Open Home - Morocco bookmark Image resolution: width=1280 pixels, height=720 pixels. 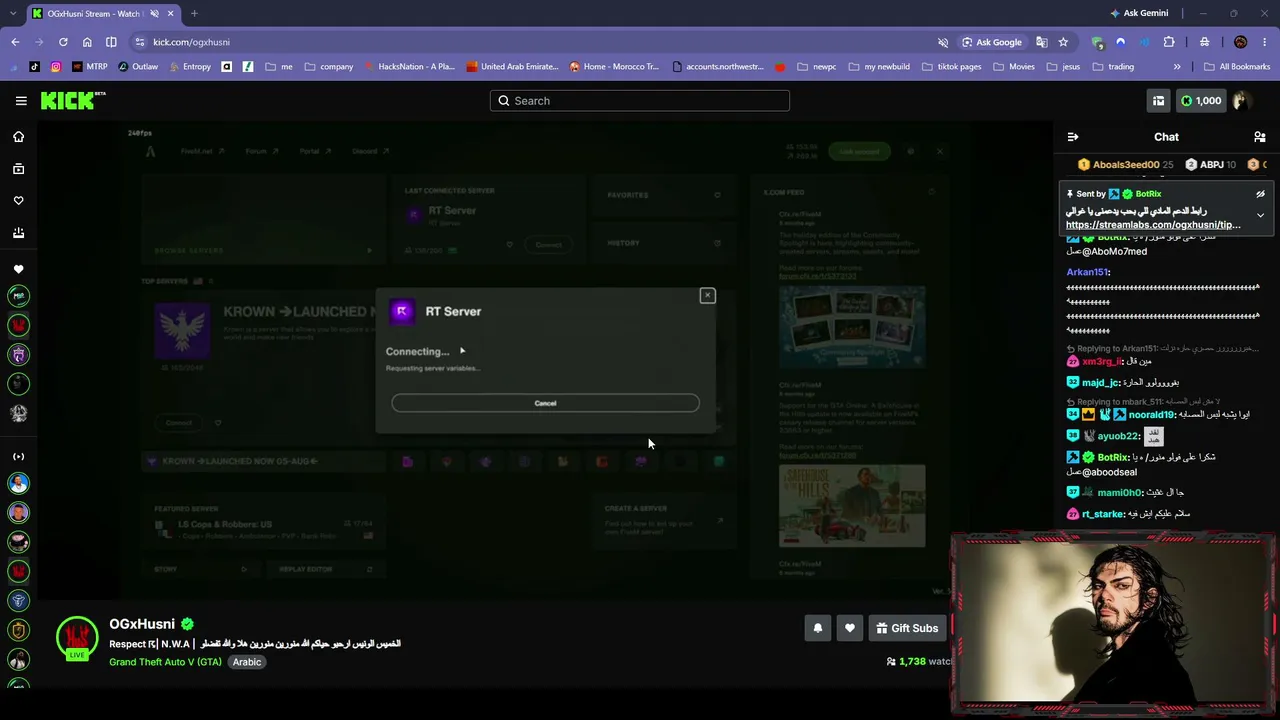click(x=614, y=67)
